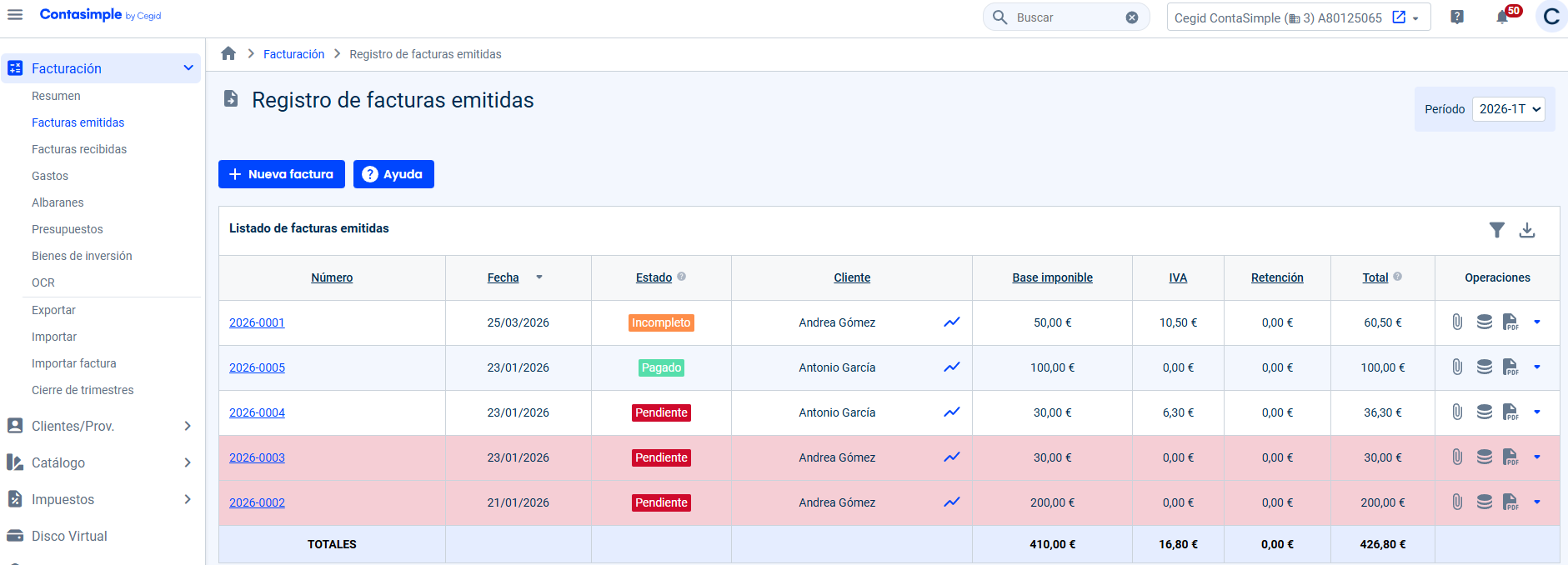Screen dimensions: 1568x565
Task: Clear the search field
Action: [x=1132, y=17]
